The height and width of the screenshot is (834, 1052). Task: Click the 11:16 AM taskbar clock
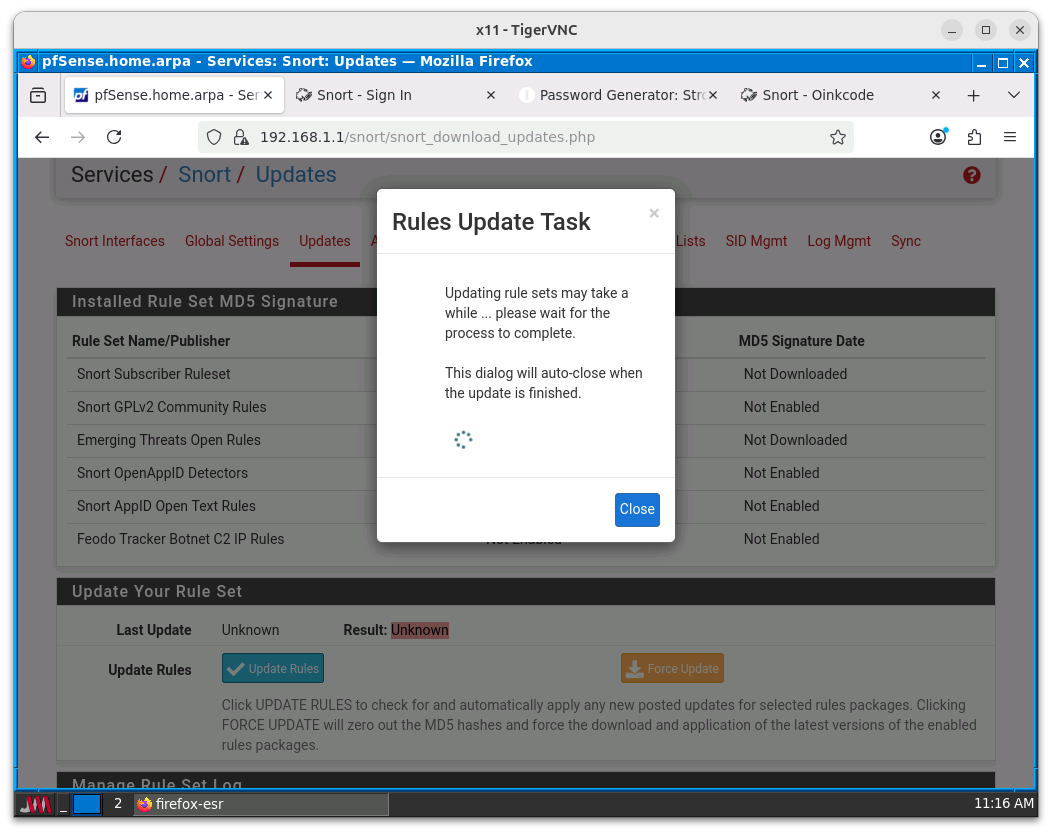click(x=1004, y=803)
